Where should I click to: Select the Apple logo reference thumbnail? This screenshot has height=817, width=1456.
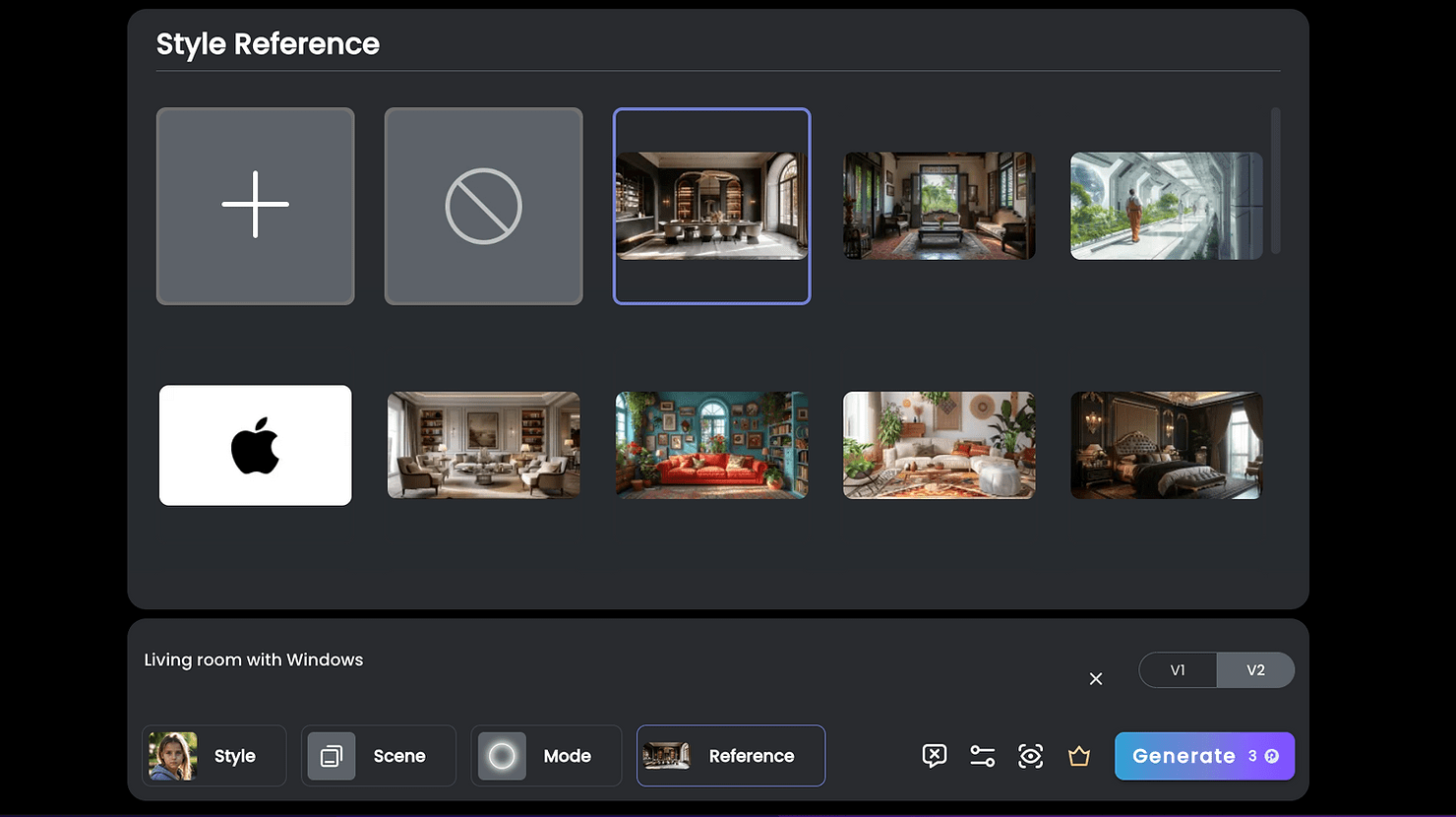pyautogui.click(x=255, y=445)
